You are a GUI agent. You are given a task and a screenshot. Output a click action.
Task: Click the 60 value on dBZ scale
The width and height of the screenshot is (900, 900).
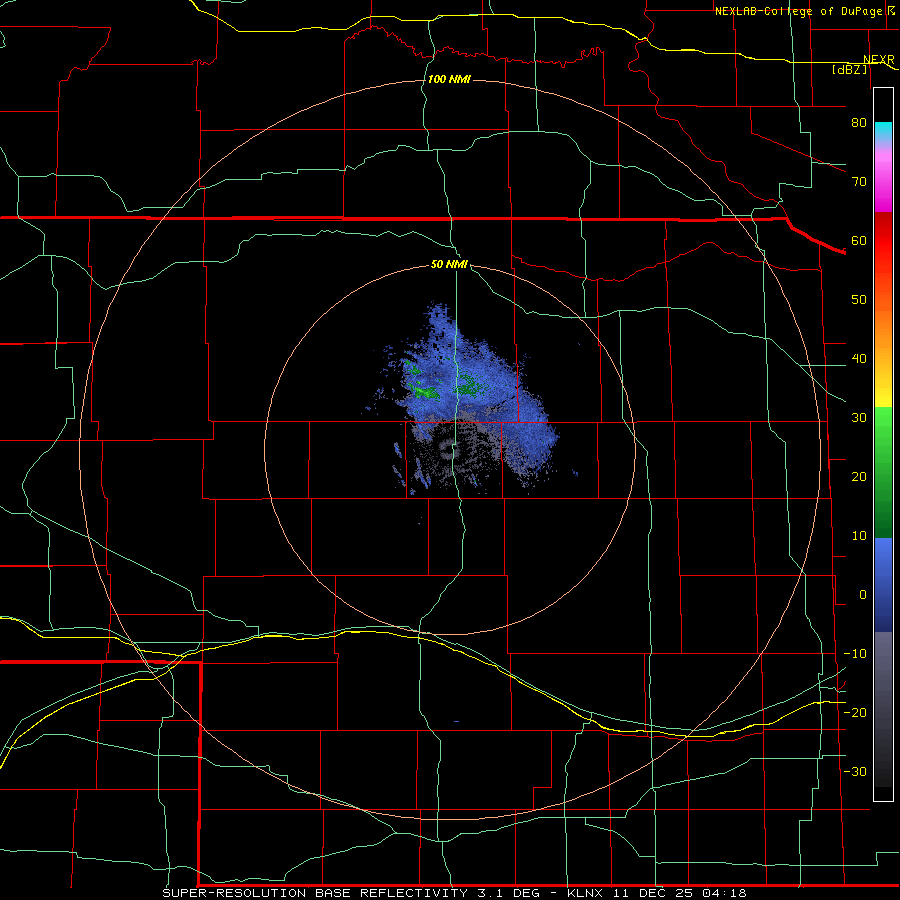[x=859, y=240]
